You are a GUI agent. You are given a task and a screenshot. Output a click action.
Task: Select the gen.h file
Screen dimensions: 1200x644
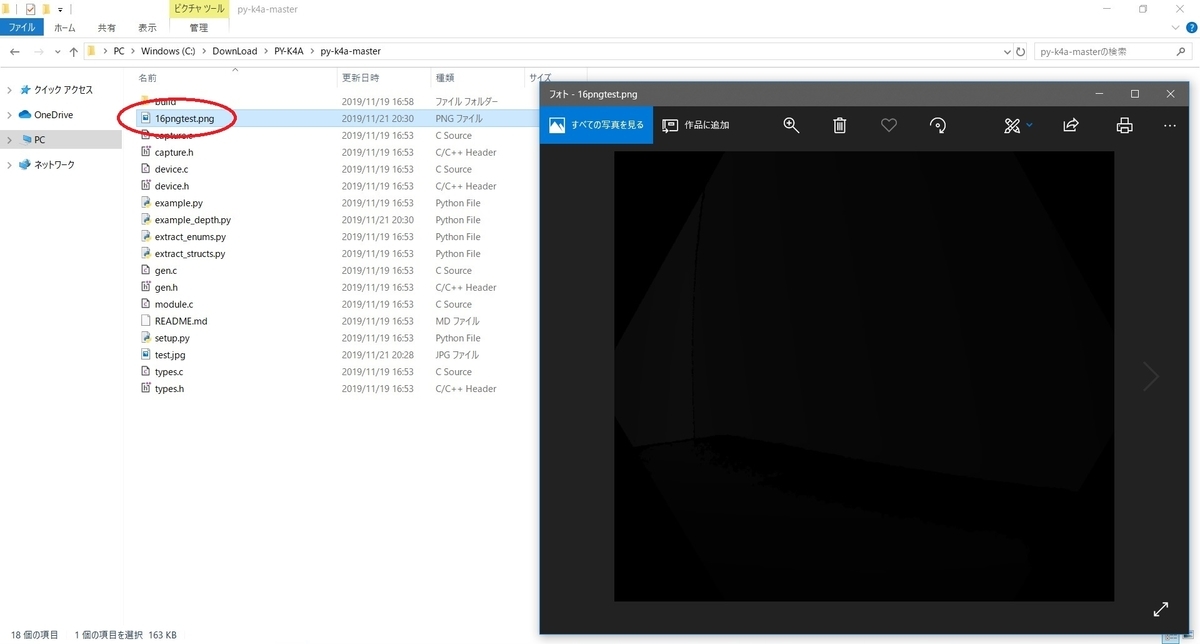[166, 288]
